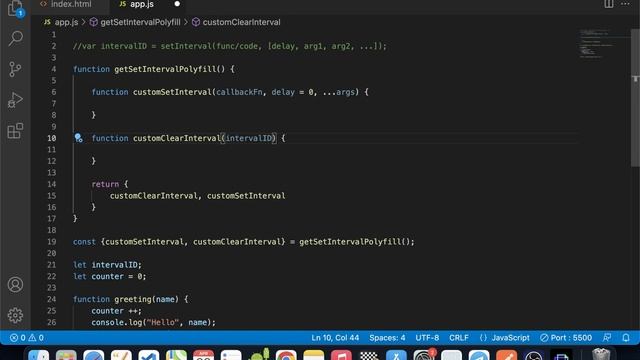Click the 'const {customSetInterval' destructuring line
Screen dimensions: 640x360
pos(244,242)
